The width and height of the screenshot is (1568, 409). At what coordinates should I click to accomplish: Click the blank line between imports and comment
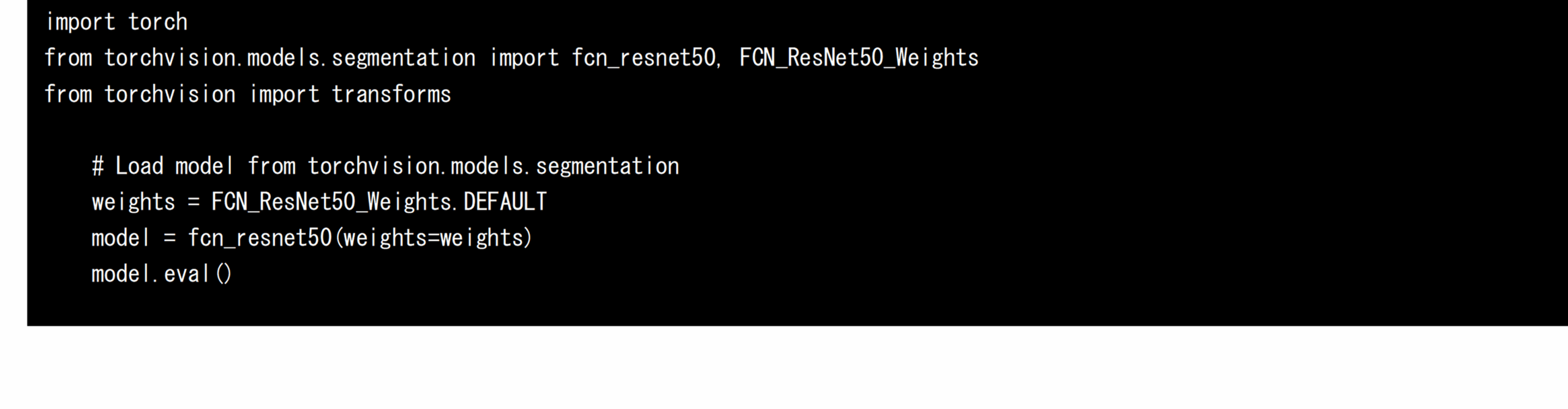[796, 130]
